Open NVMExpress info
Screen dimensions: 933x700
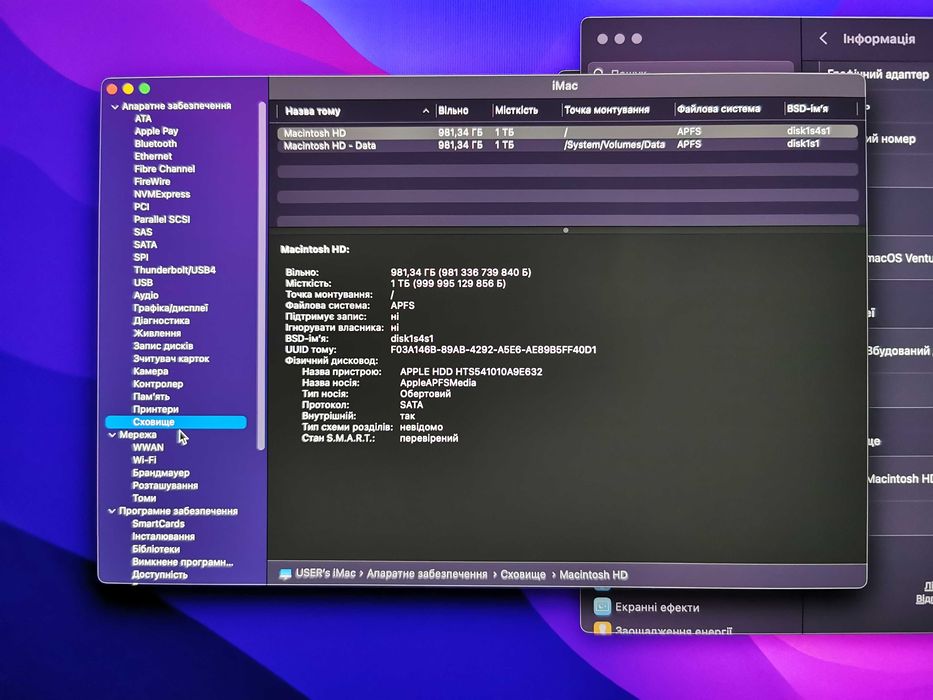click(x=162, y=194)
